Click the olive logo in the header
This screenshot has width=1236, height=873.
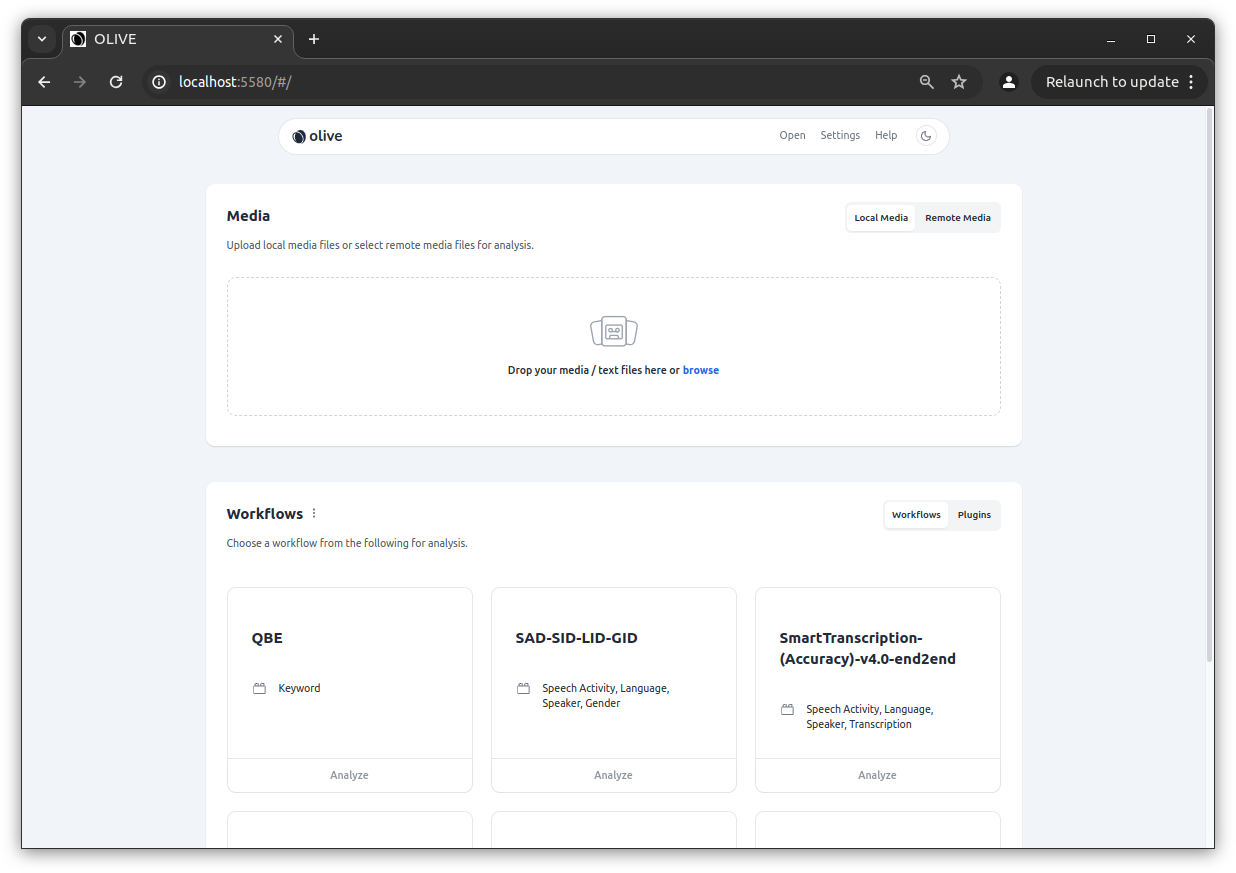298,135
